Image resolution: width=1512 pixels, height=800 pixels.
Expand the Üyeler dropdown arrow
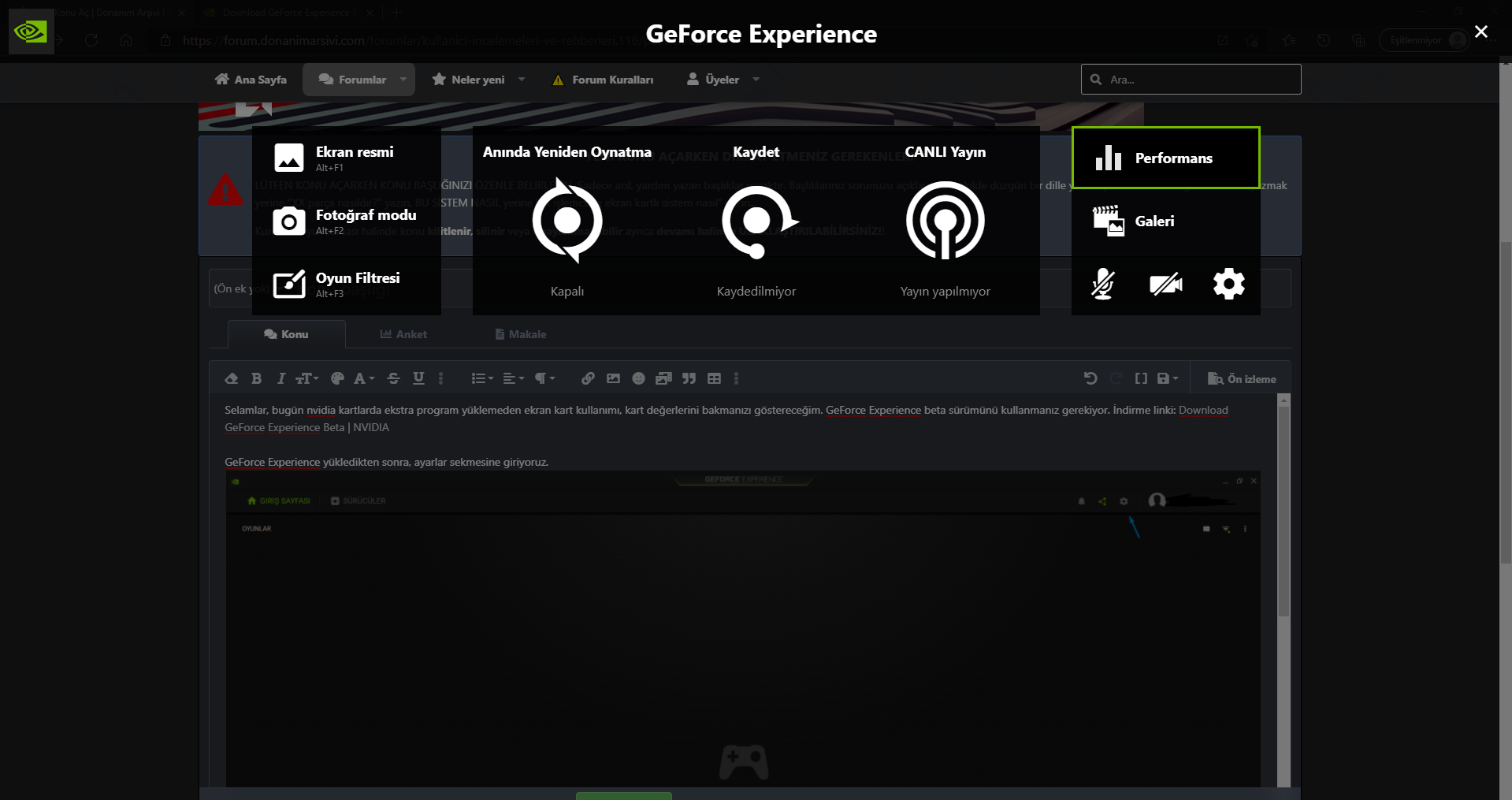point(756,80)
